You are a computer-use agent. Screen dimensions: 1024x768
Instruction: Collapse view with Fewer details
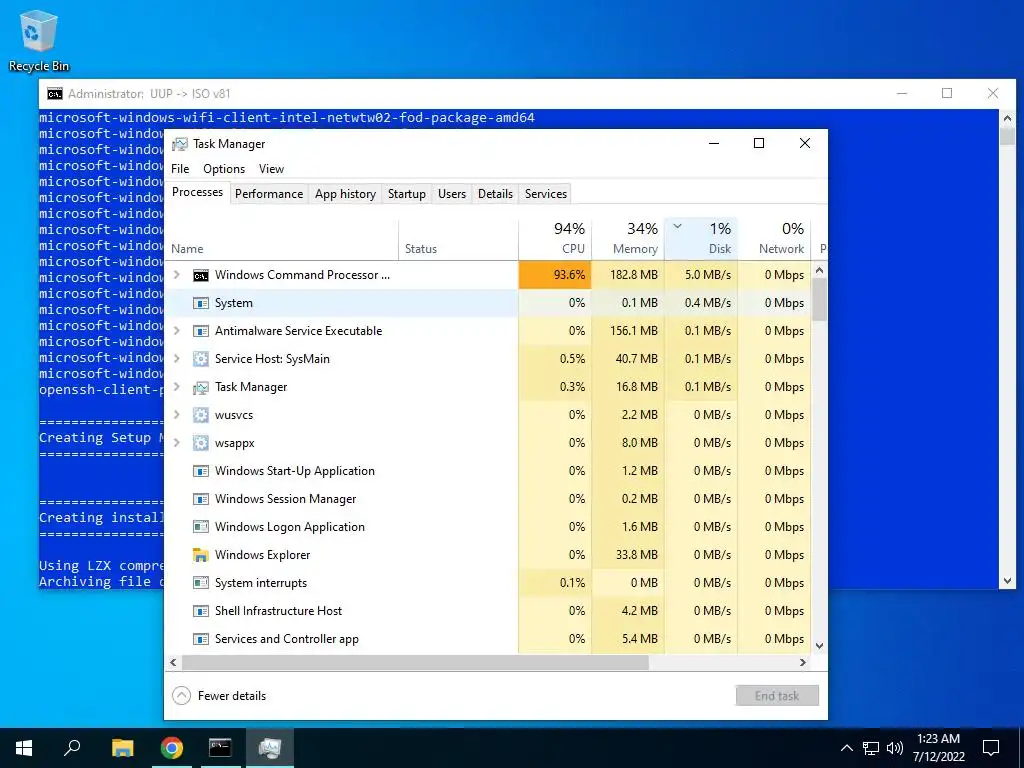[219, 696]
